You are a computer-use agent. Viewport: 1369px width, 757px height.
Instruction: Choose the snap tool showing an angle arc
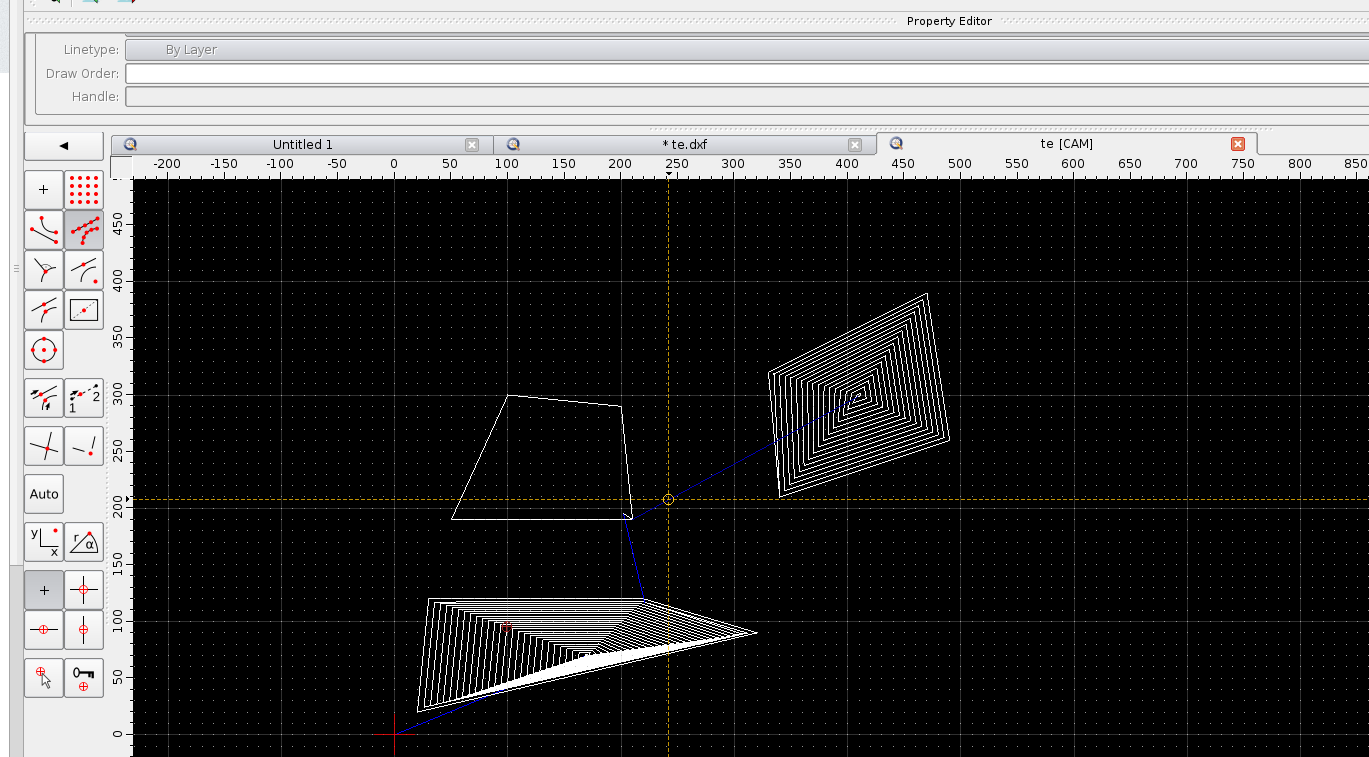[44, 270]
